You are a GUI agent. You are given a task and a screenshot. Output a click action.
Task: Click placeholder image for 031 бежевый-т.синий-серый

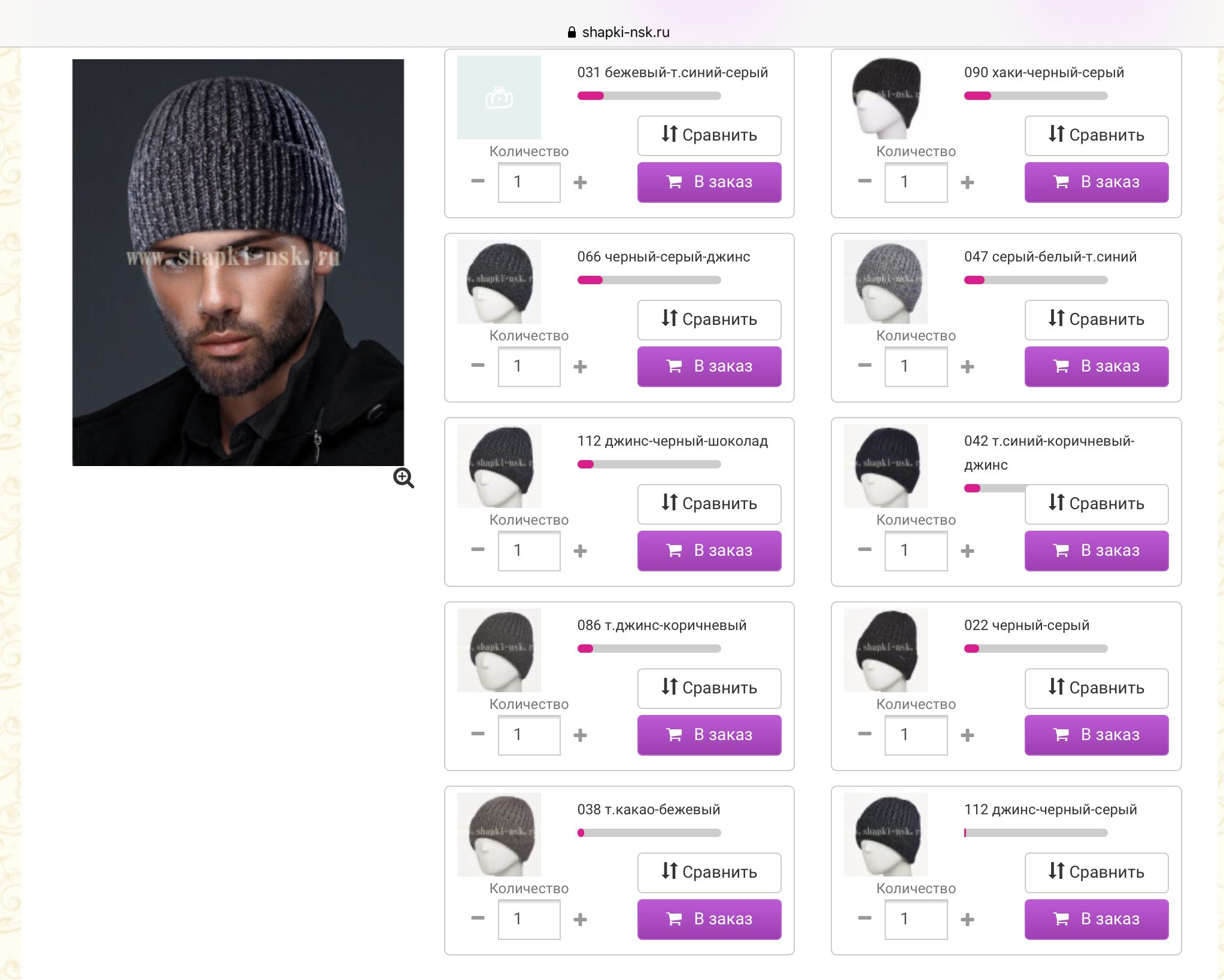[499, 98]
